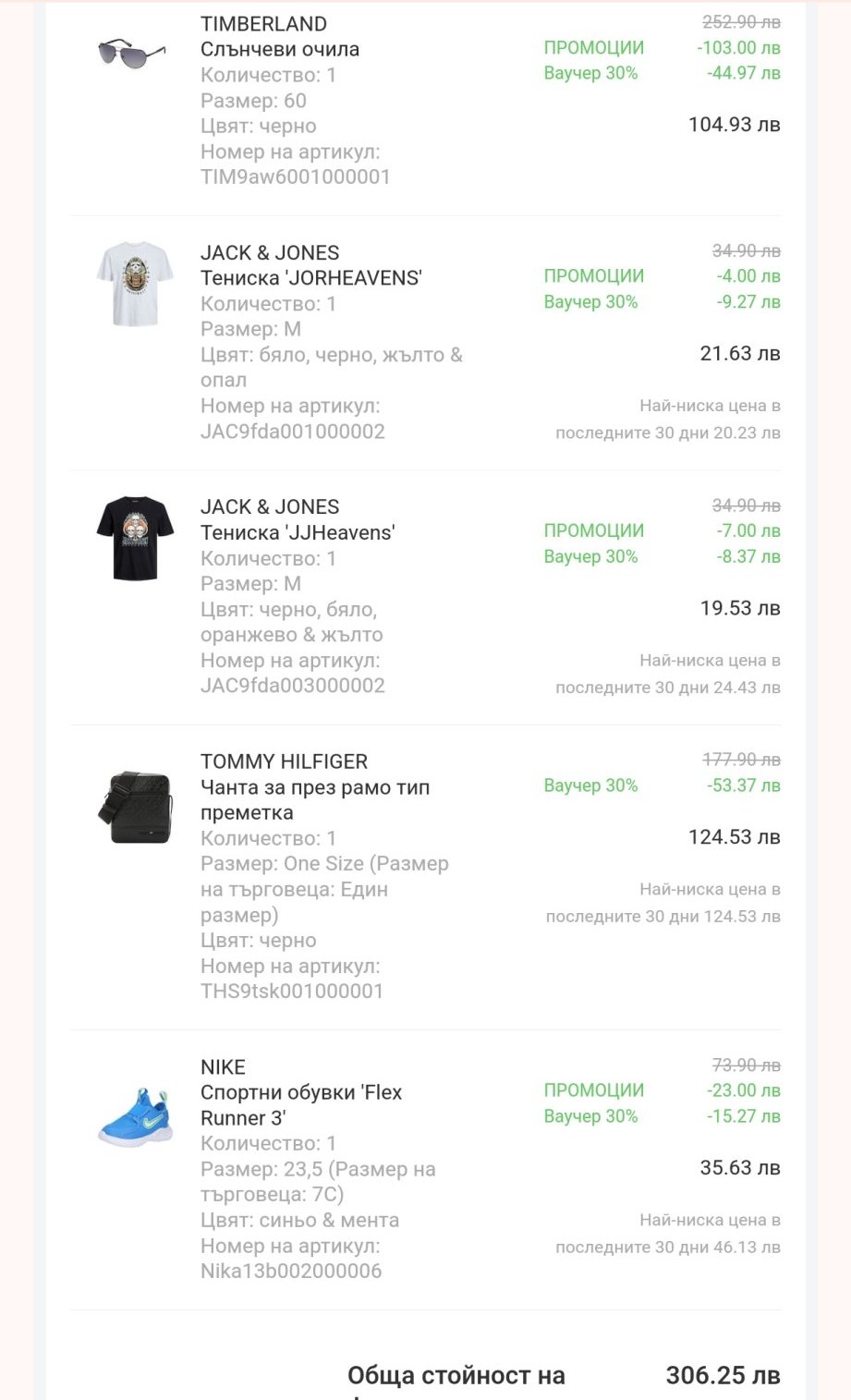This screenshot has height=1400, width=851.
Task: Select the NIKE brand heading
Action: click(x=223, y=1067)
